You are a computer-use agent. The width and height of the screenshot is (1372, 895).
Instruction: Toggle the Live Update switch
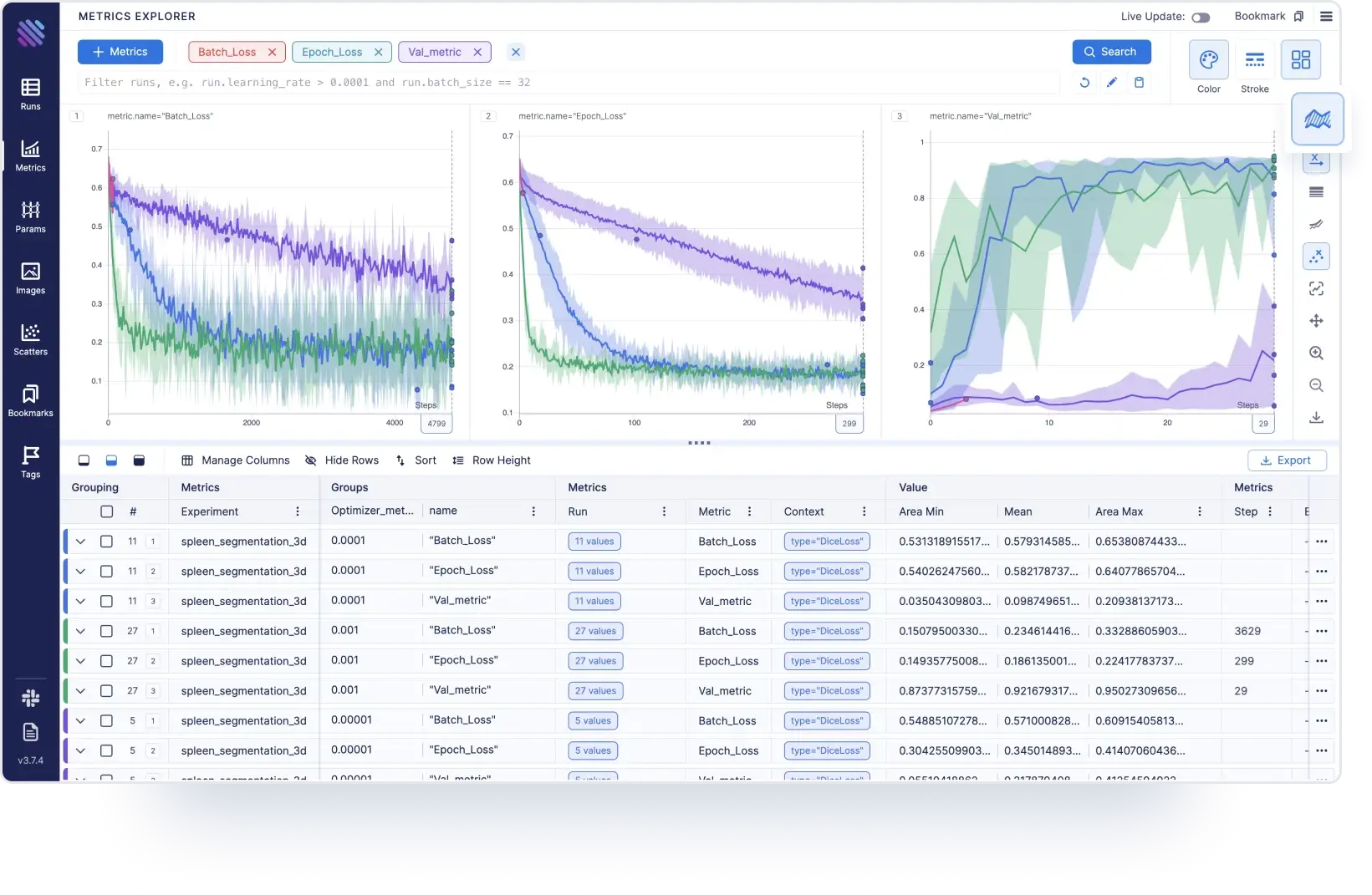(1201, 18)
